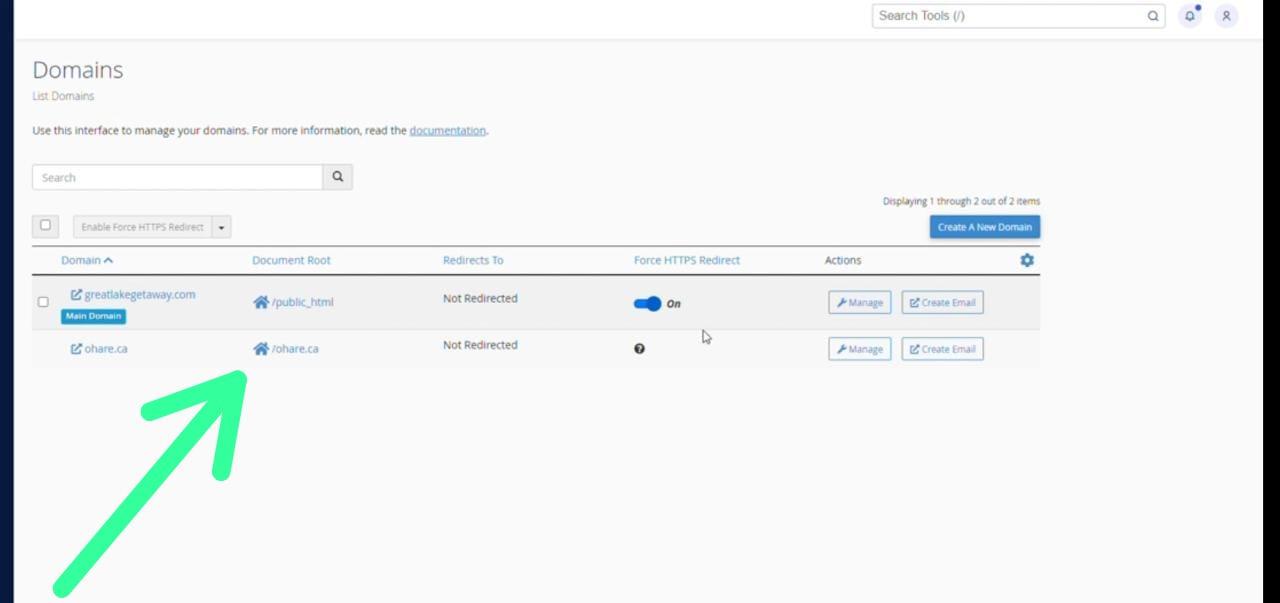Focus the domains Search input field
Viewport: 1280px width, 603px height.
[x=178, y=177]
